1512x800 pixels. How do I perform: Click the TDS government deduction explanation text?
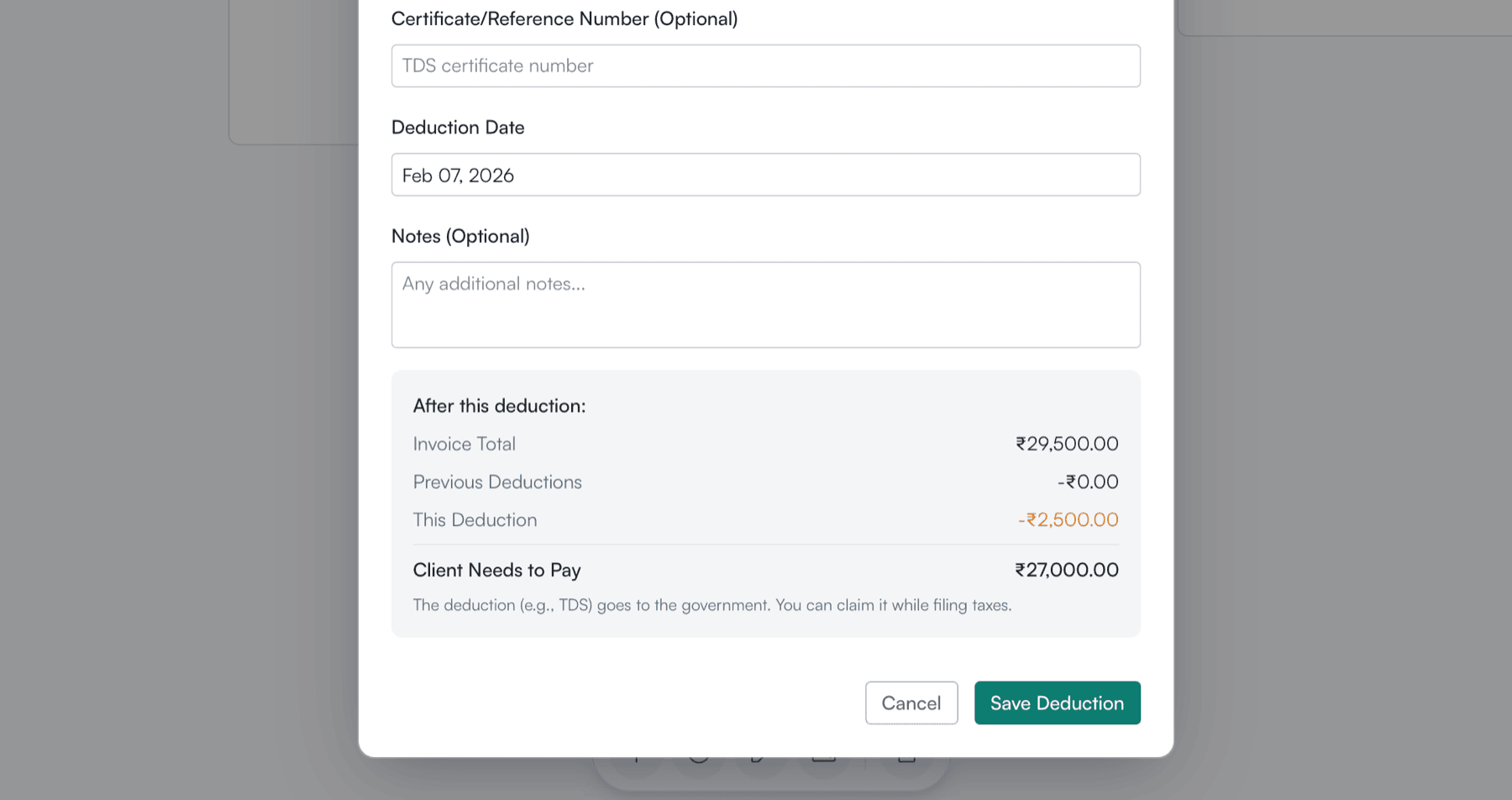coord(712,604)
